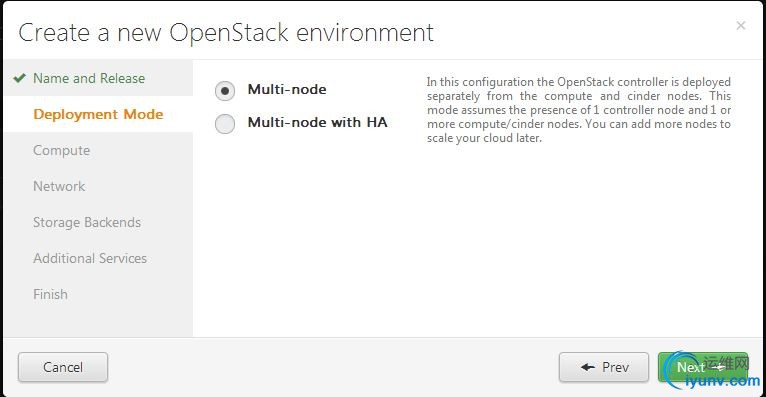The image size is (766, 397).
Task: Close the Create new OpenStack environment dialog
Action: tap(741, 25)
